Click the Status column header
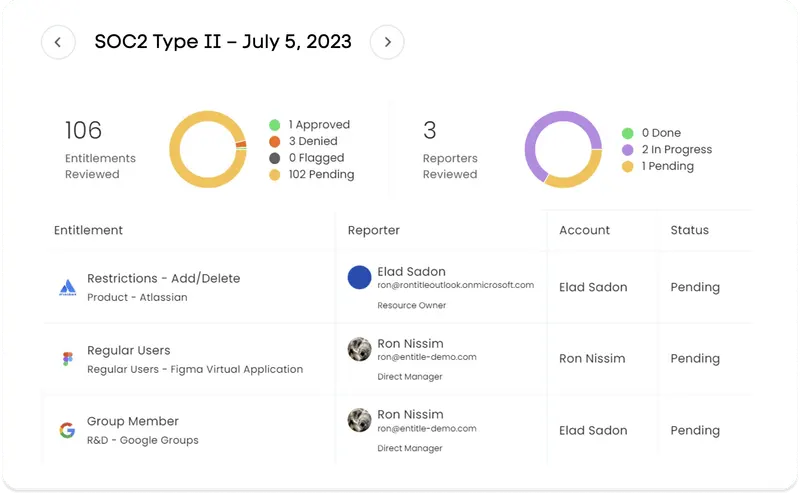This screenshot has width=800, height=494. pyautogui.click(x=689, y=230)
